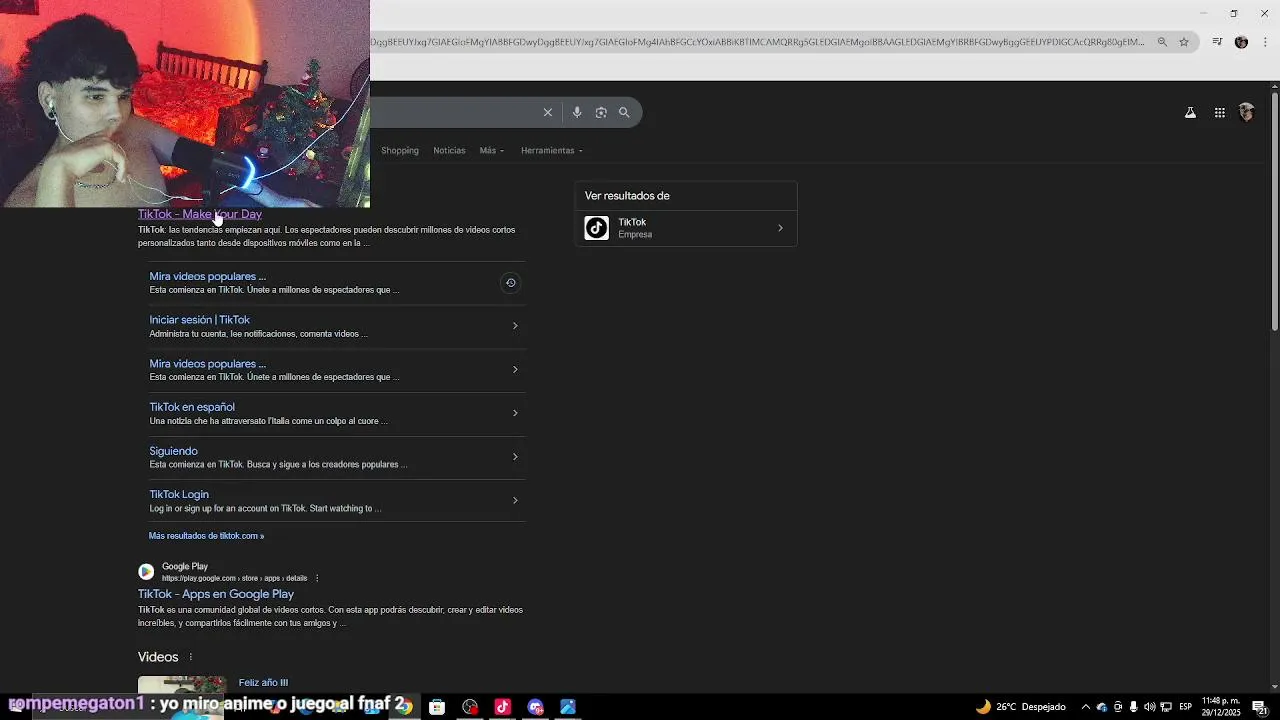Expand the Herramientas tools dropdown

(x=551, y=151)
